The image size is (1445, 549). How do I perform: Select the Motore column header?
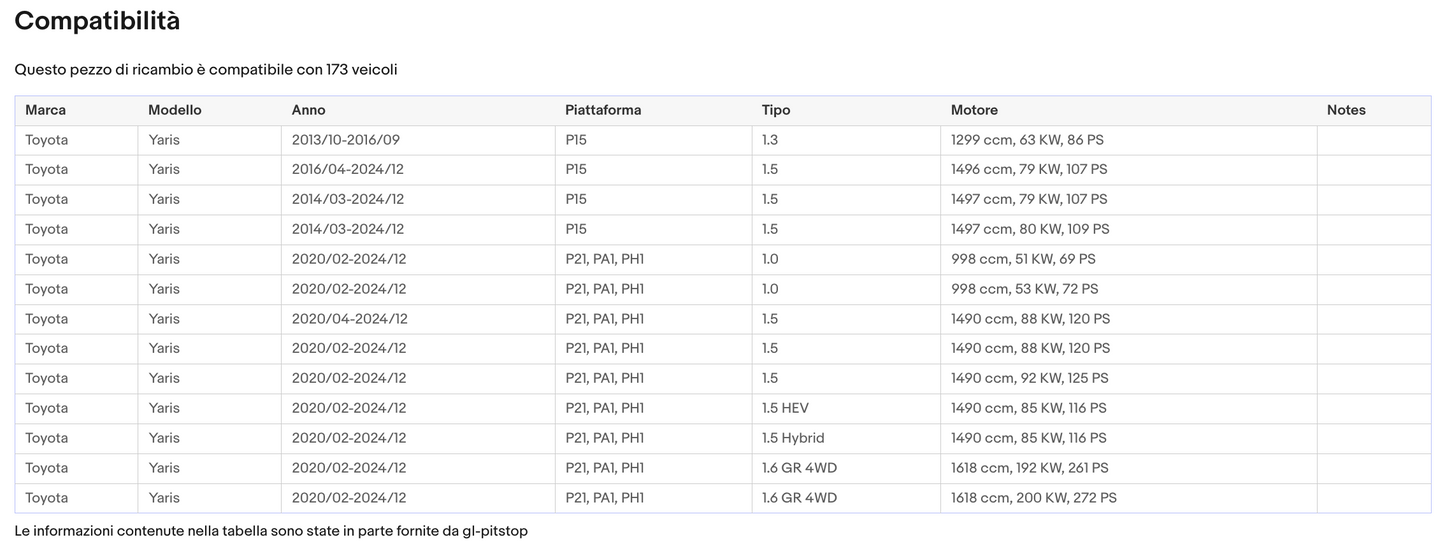coord(974,110)
